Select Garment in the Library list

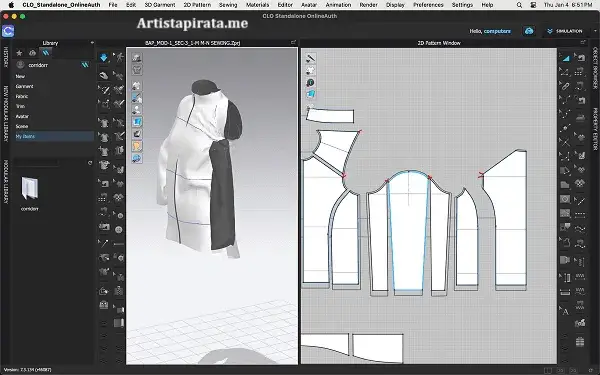[24, 86]
